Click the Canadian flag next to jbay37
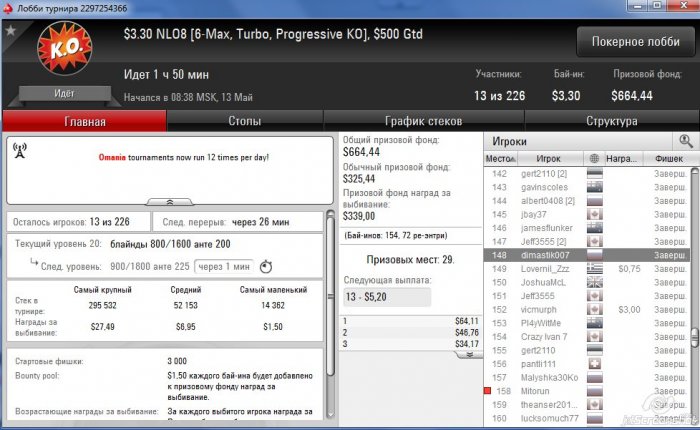The image size is (700, 430). point(594,214)
